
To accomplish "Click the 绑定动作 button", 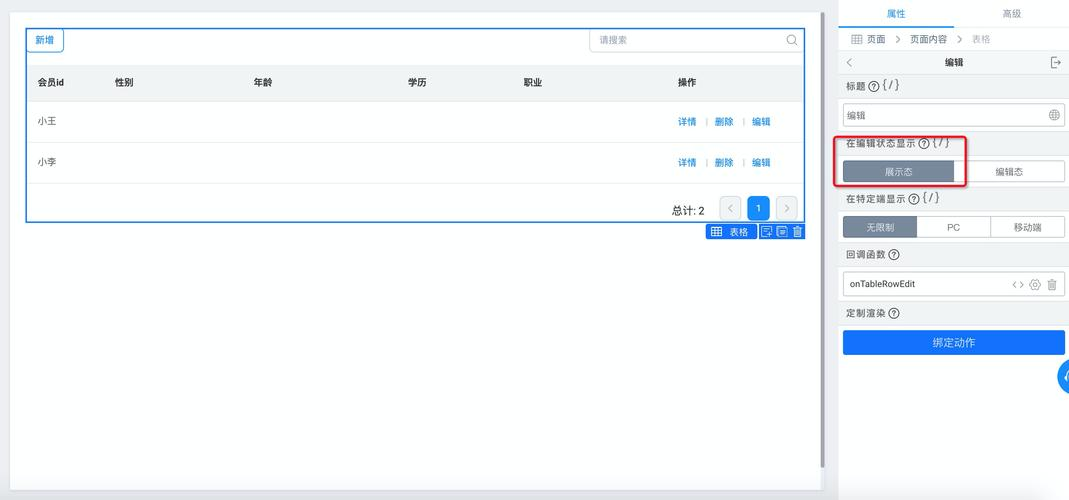I will [954, 342].
